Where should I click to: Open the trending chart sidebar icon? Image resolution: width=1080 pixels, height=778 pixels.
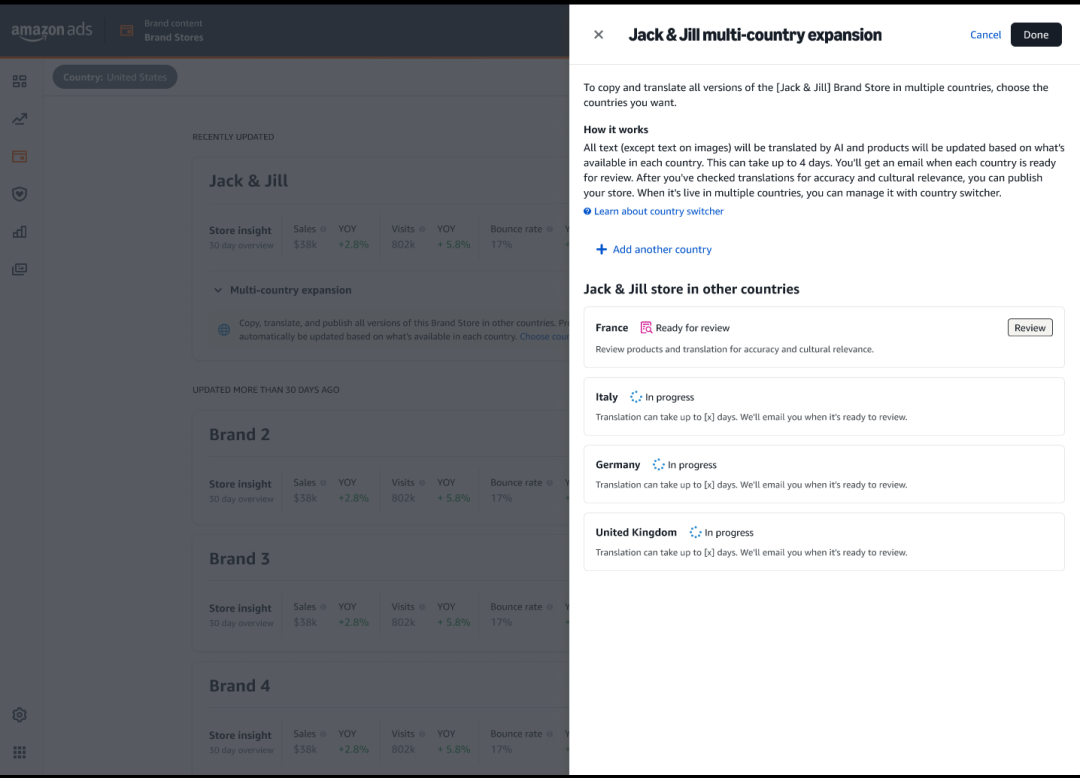click(x=20, y=119)
